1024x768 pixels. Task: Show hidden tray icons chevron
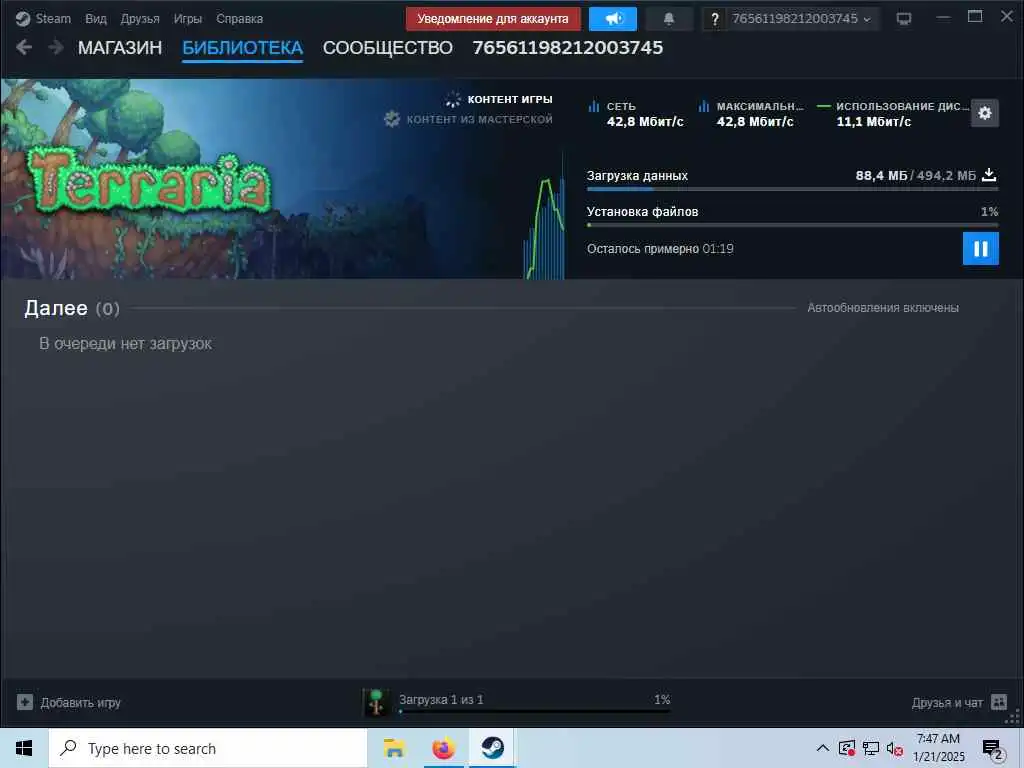(823, 748)
